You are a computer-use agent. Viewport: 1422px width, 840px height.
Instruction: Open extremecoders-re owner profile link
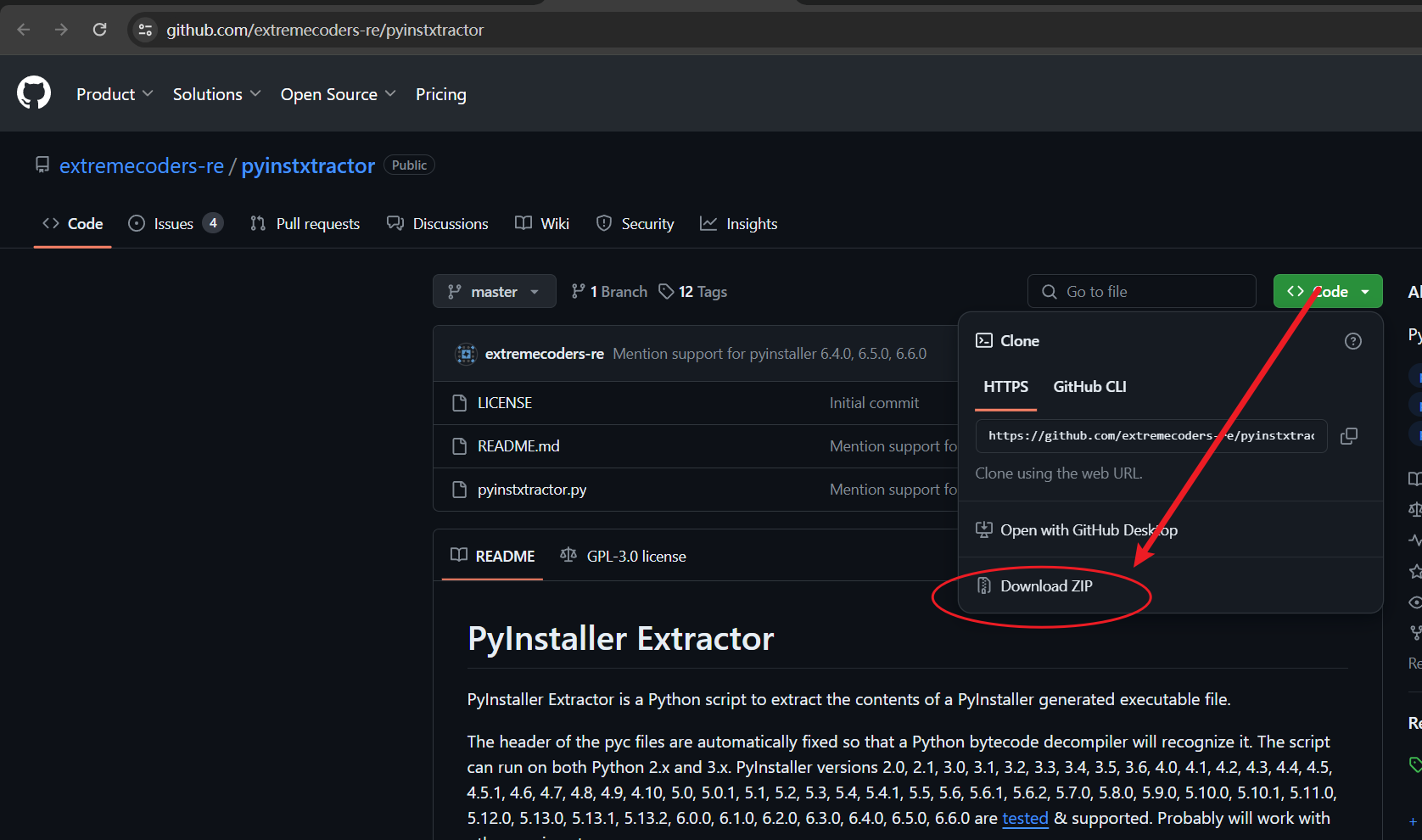click(x=142, y=165)
